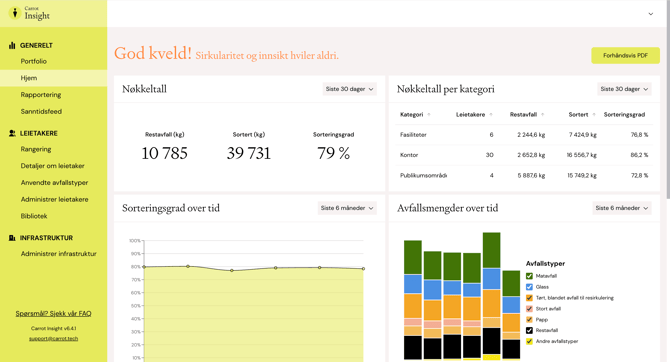The height and width of the screenshot is (362, 670).
Task: Sort table by Sortert arrow icon
Action: click(x=594, y=115)
